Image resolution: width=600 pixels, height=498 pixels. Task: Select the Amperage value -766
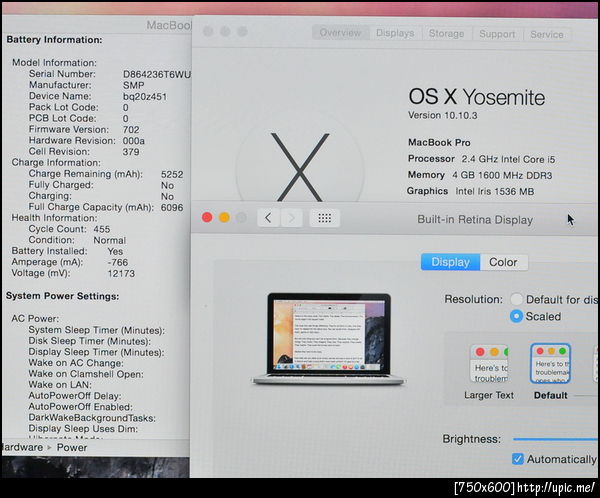coord(118,263)
